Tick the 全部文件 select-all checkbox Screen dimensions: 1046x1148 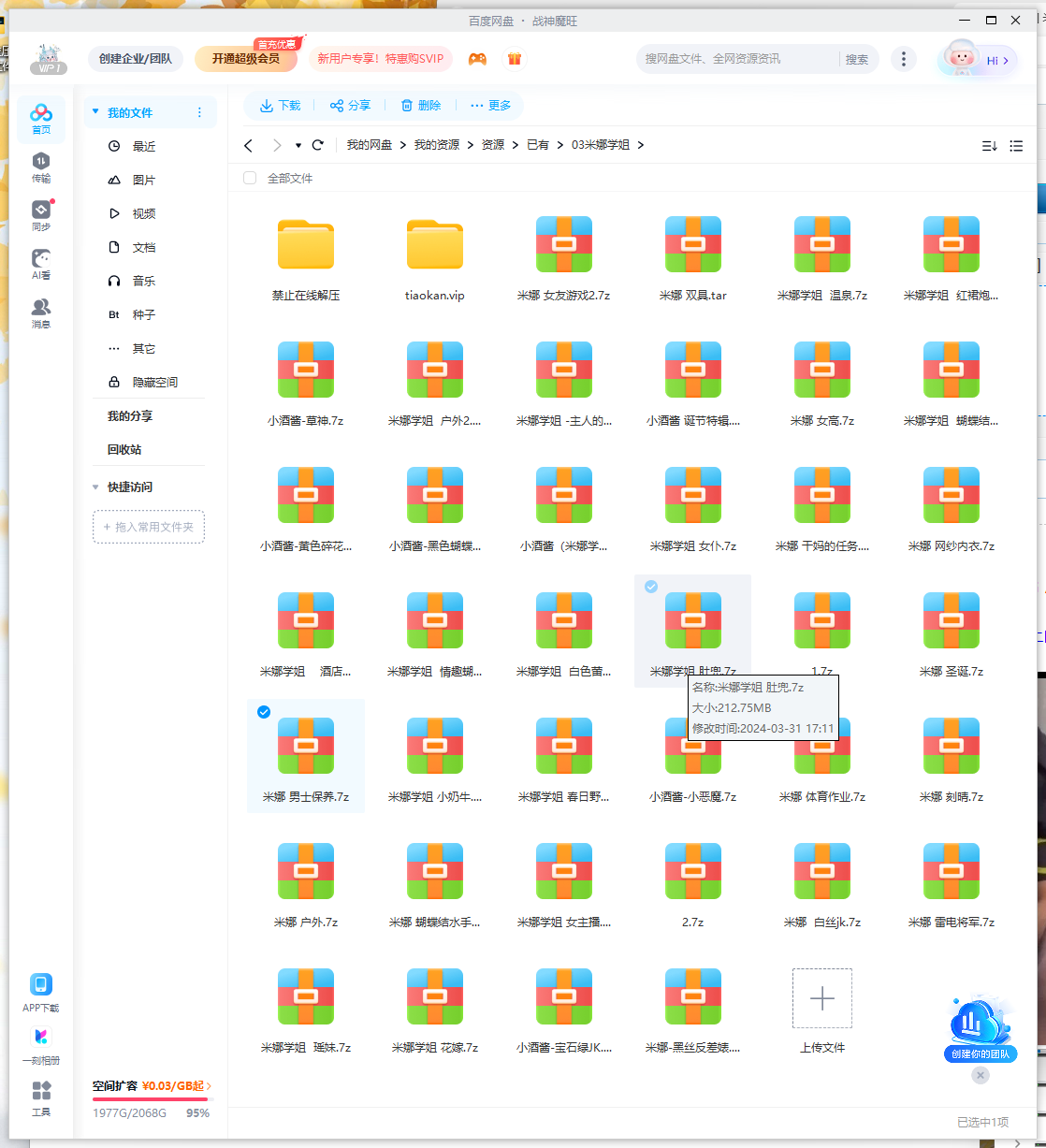250,178
